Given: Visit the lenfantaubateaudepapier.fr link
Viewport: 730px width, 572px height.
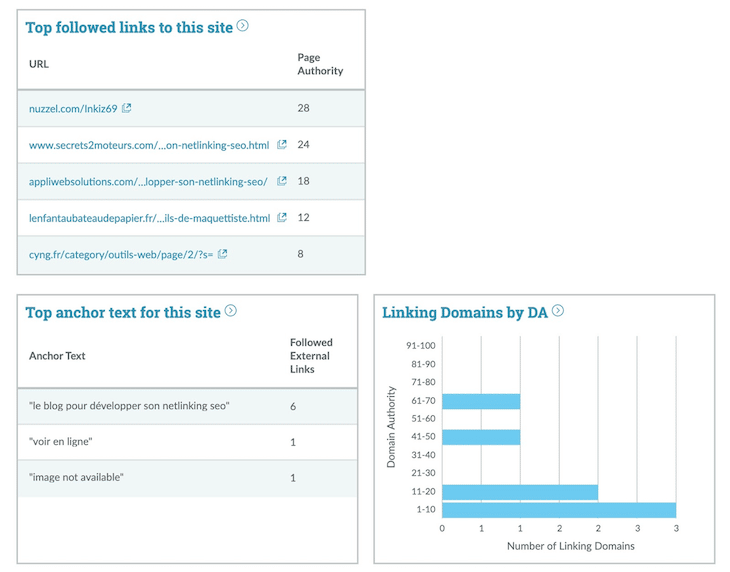Looking at the screenshot, I should [149, 218].
